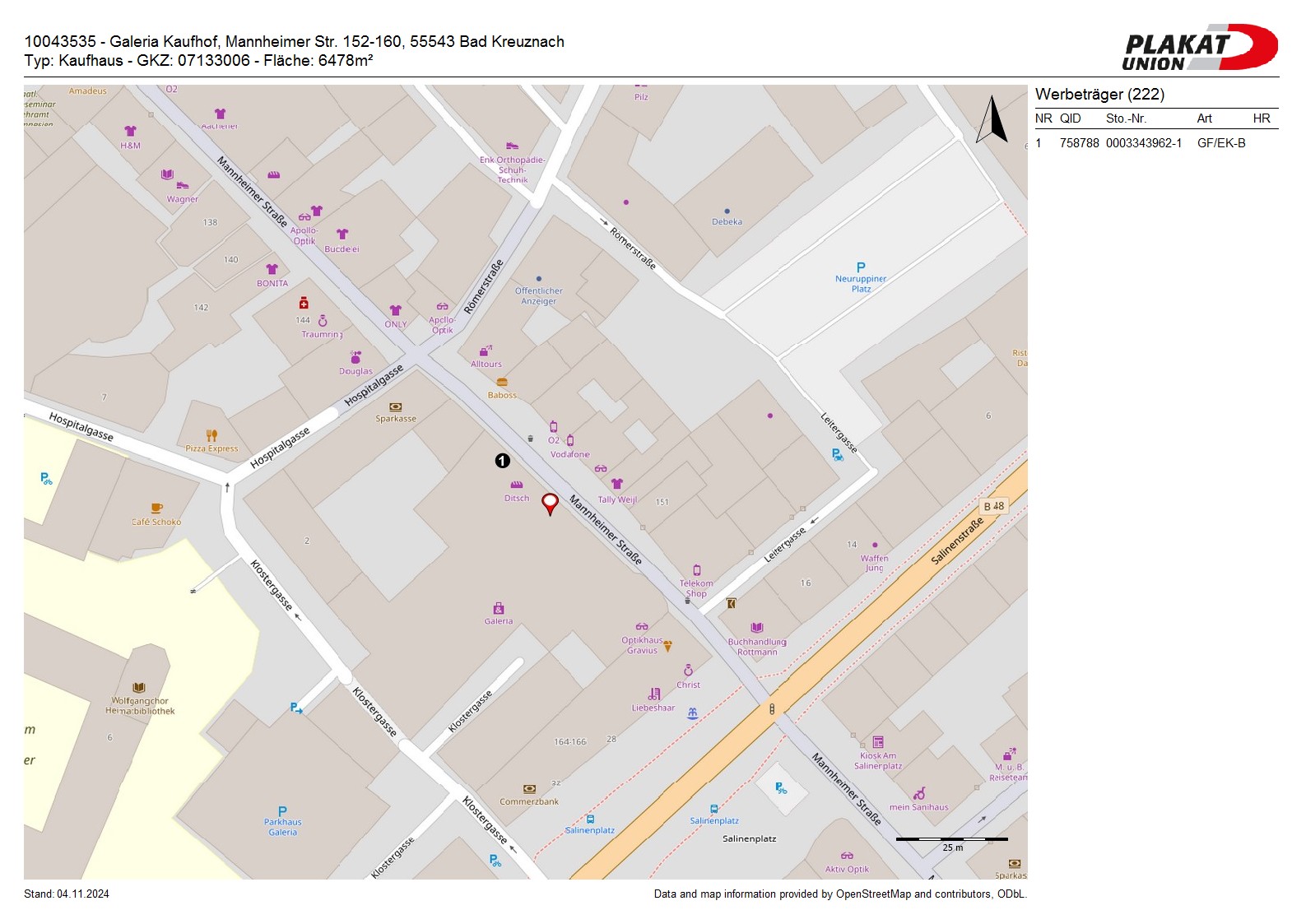The width and height of the screenshot is (1306, 924).
Task: Click the B 48 road sign label
Action: pyautogui.click(x=994, y=506)
